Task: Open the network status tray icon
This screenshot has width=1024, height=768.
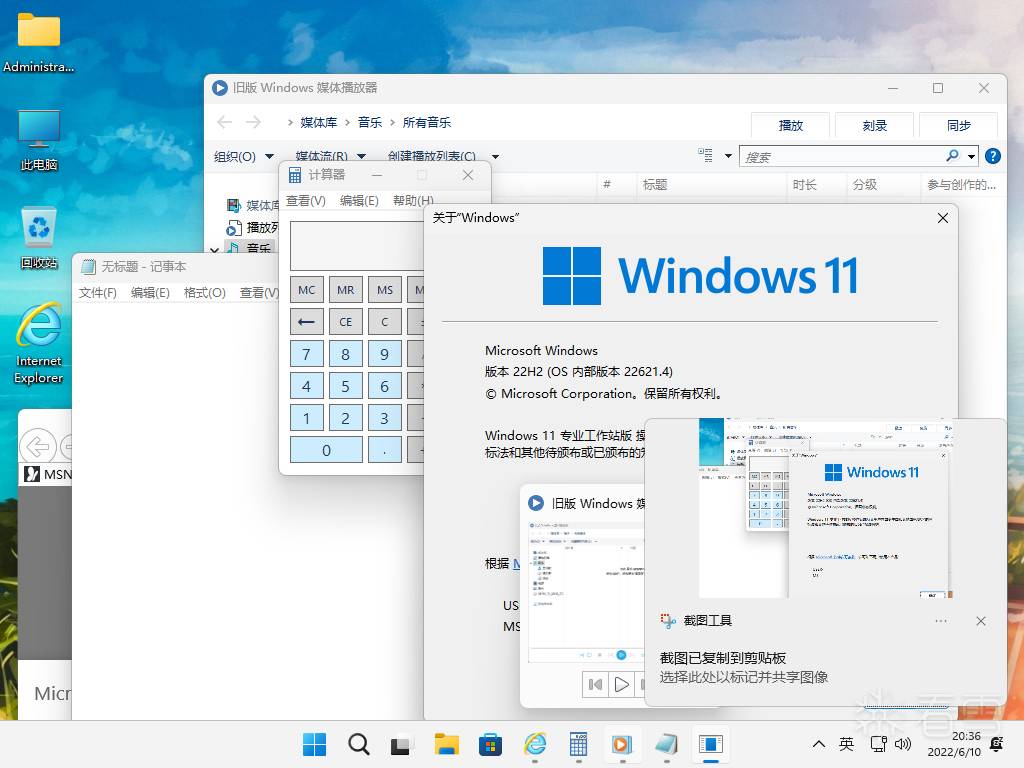Action: tap(879, 744)
